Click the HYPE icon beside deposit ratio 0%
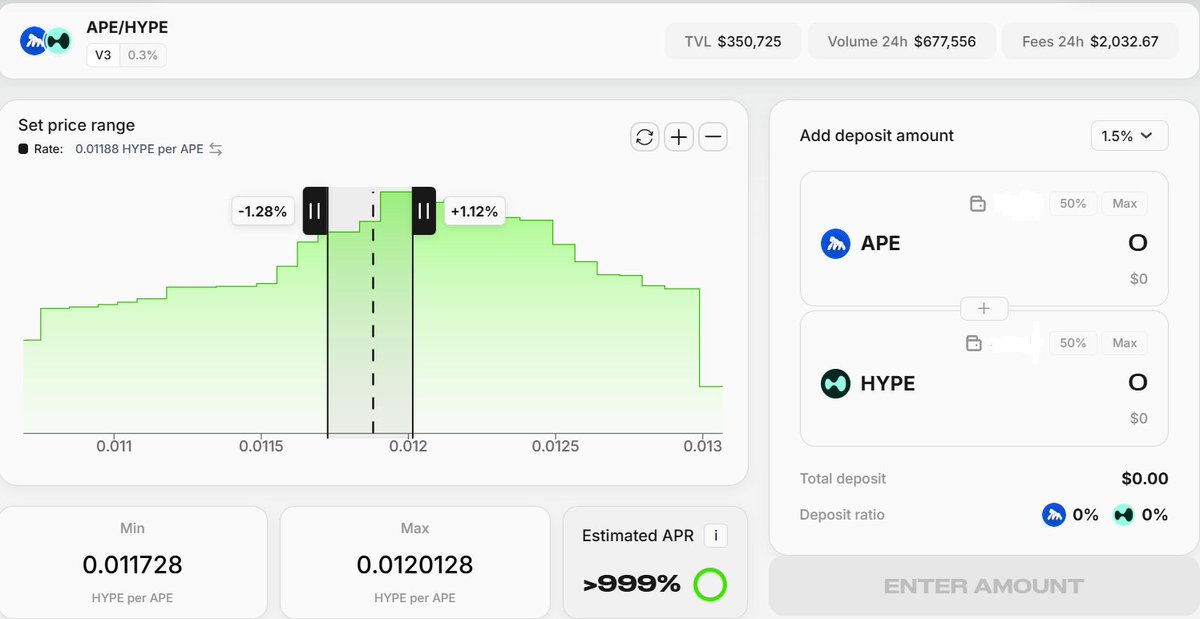Image resolution: width=1200 pixels, height=619 pixels. point(1124,515)
